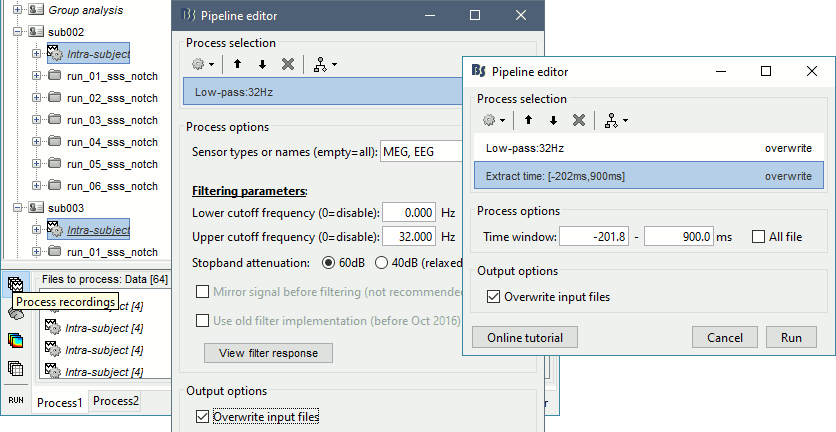Screen dimensions: 836x432
Task: Click run_01_sss_notch folder icon under sub002
Action: tap(55, 76)
